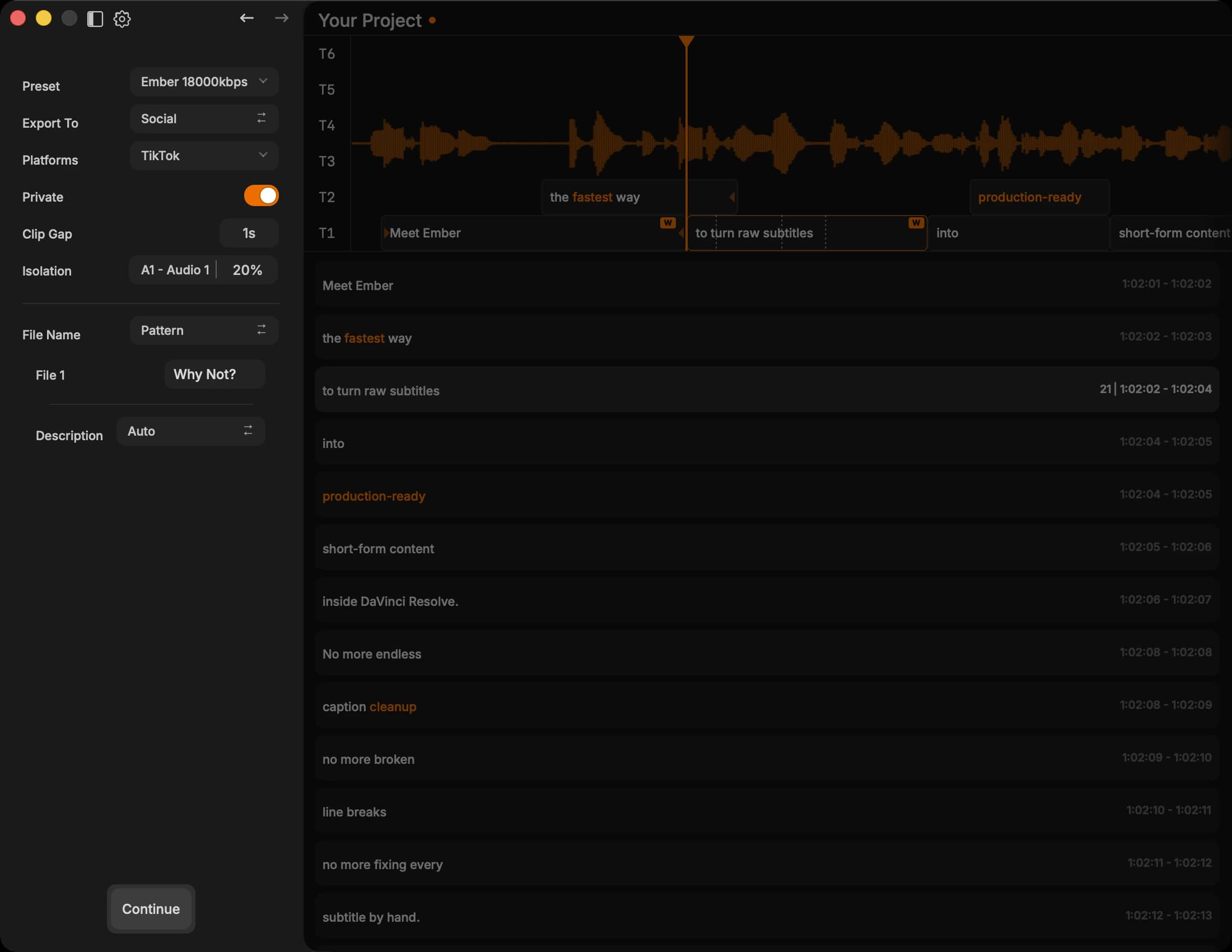Change Export To Social selector
Viewport: 1232px width, 952px height.
pyautogui.click(x=204, y=118)
